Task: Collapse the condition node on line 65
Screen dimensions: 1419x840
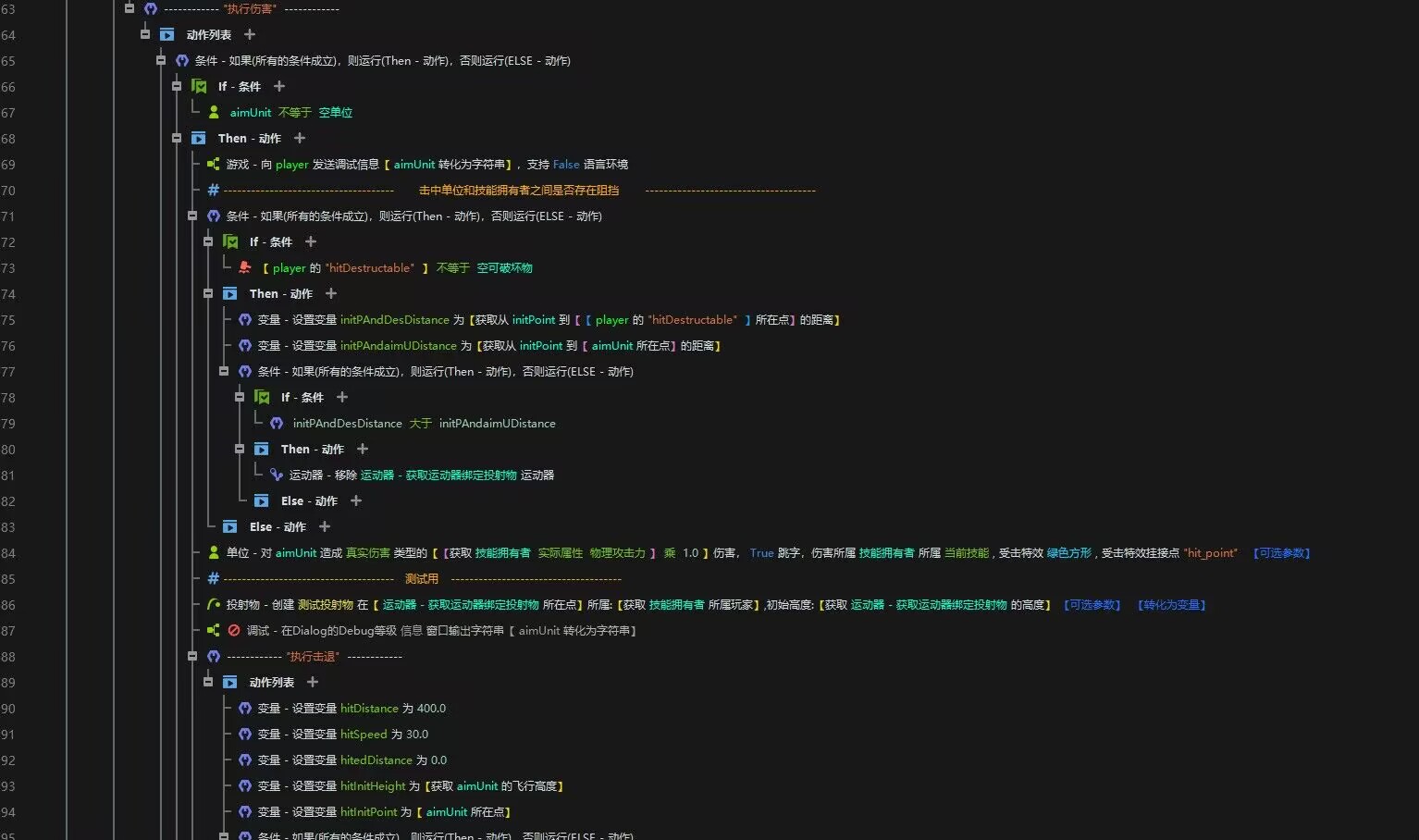Action: (161, 60)
